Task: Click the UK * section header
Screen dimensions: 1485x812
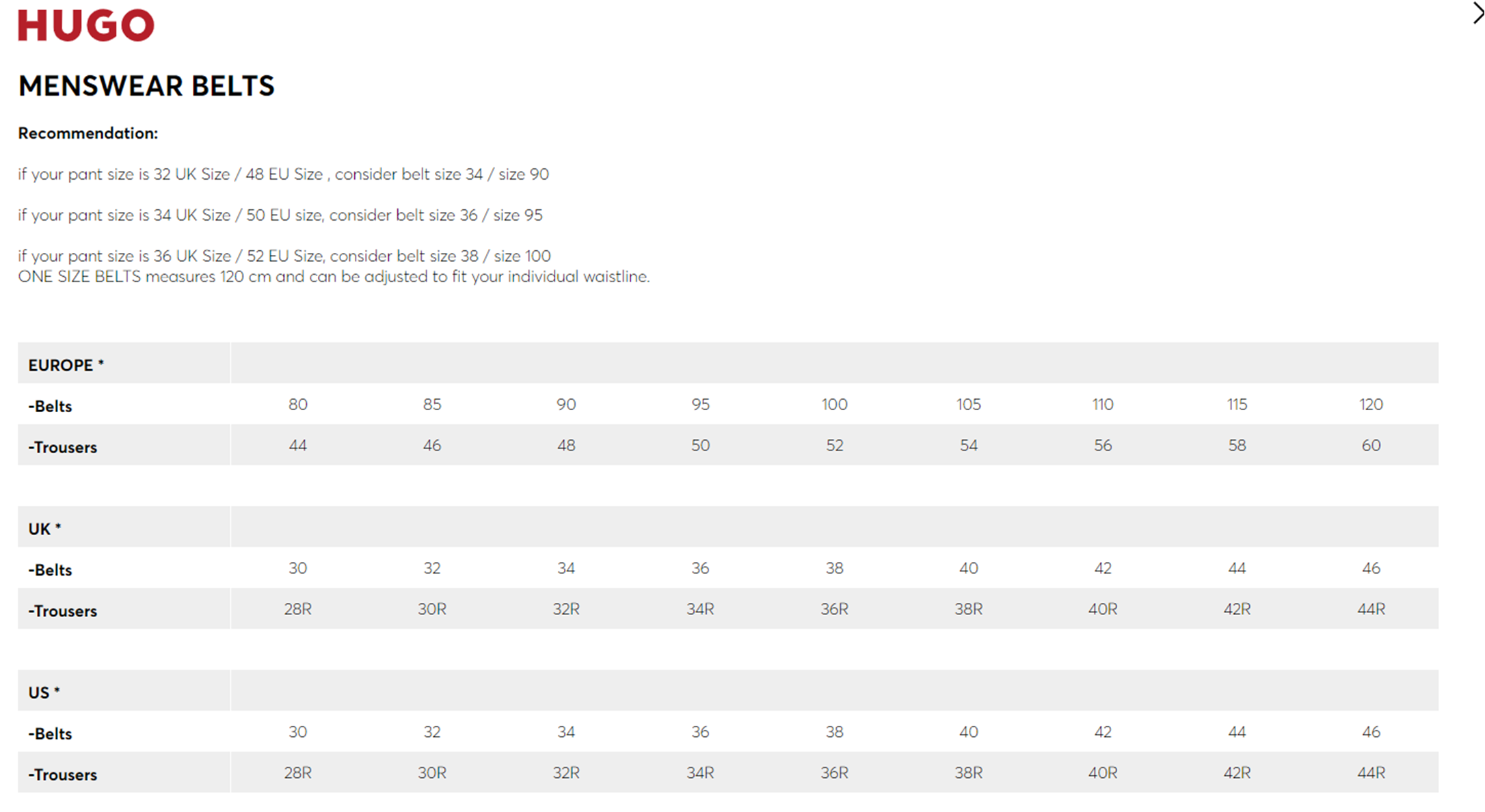Action: pos(44,529)
